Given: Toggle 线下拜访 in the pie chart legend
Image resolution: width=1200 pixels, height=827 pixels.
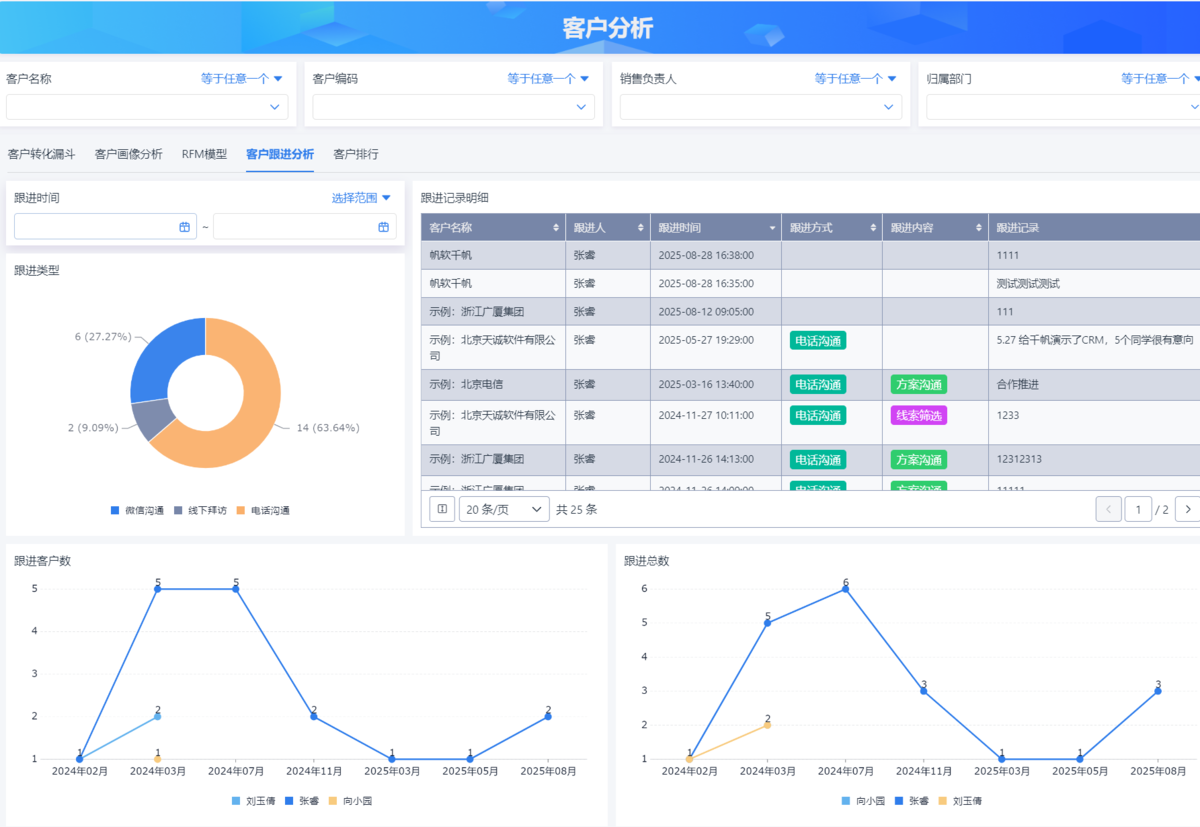Looking at the screenshot, I should 200,511.
